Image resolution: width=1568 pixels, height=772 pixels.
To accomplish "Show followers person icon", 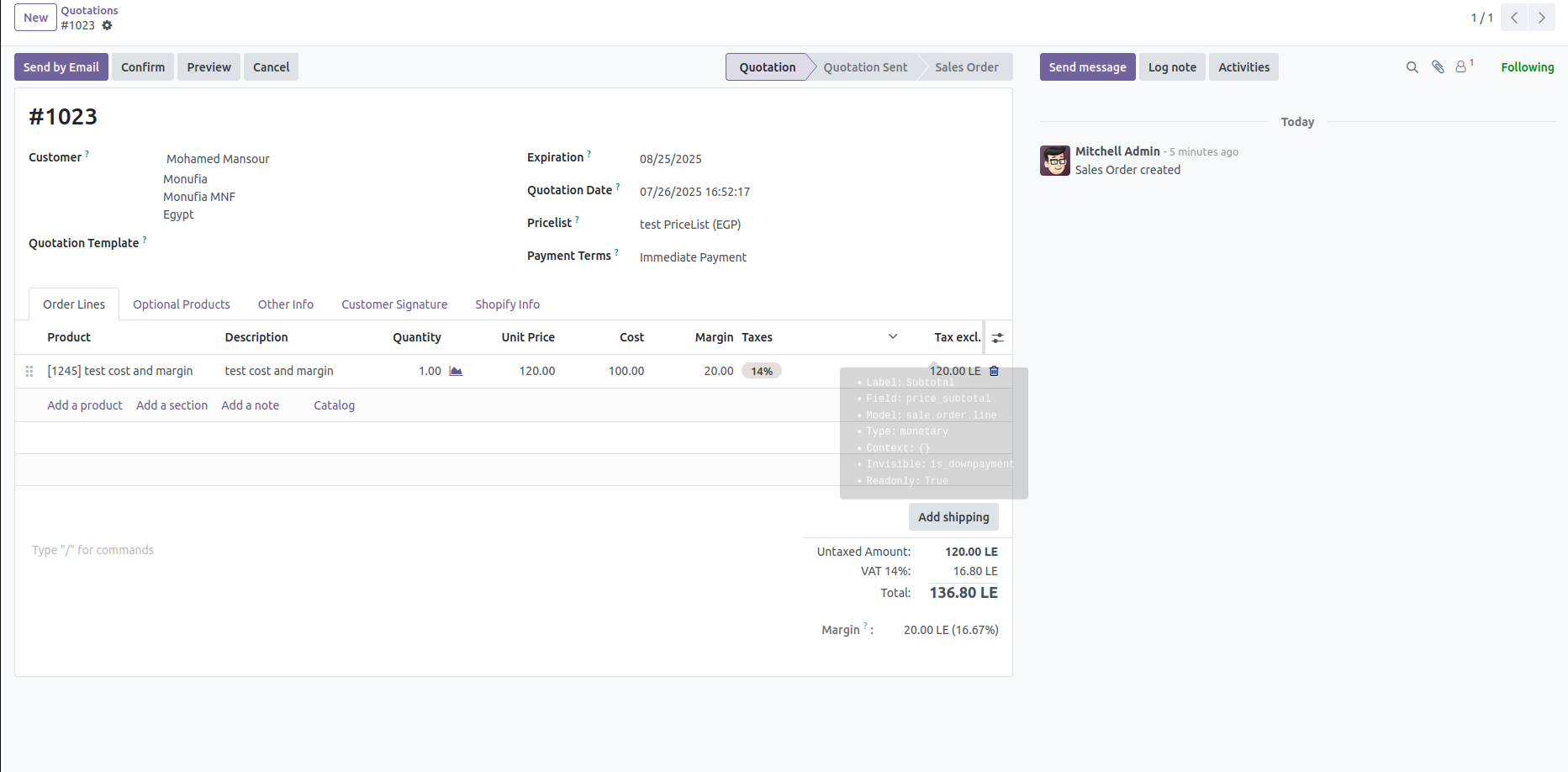I will (x=1462, y=66).
